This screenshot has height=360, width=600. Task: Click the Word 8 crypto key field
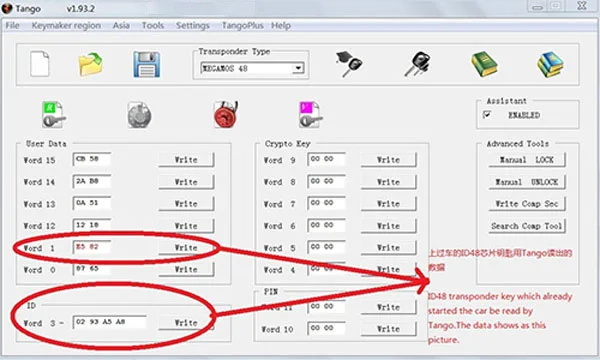[326, 181]
